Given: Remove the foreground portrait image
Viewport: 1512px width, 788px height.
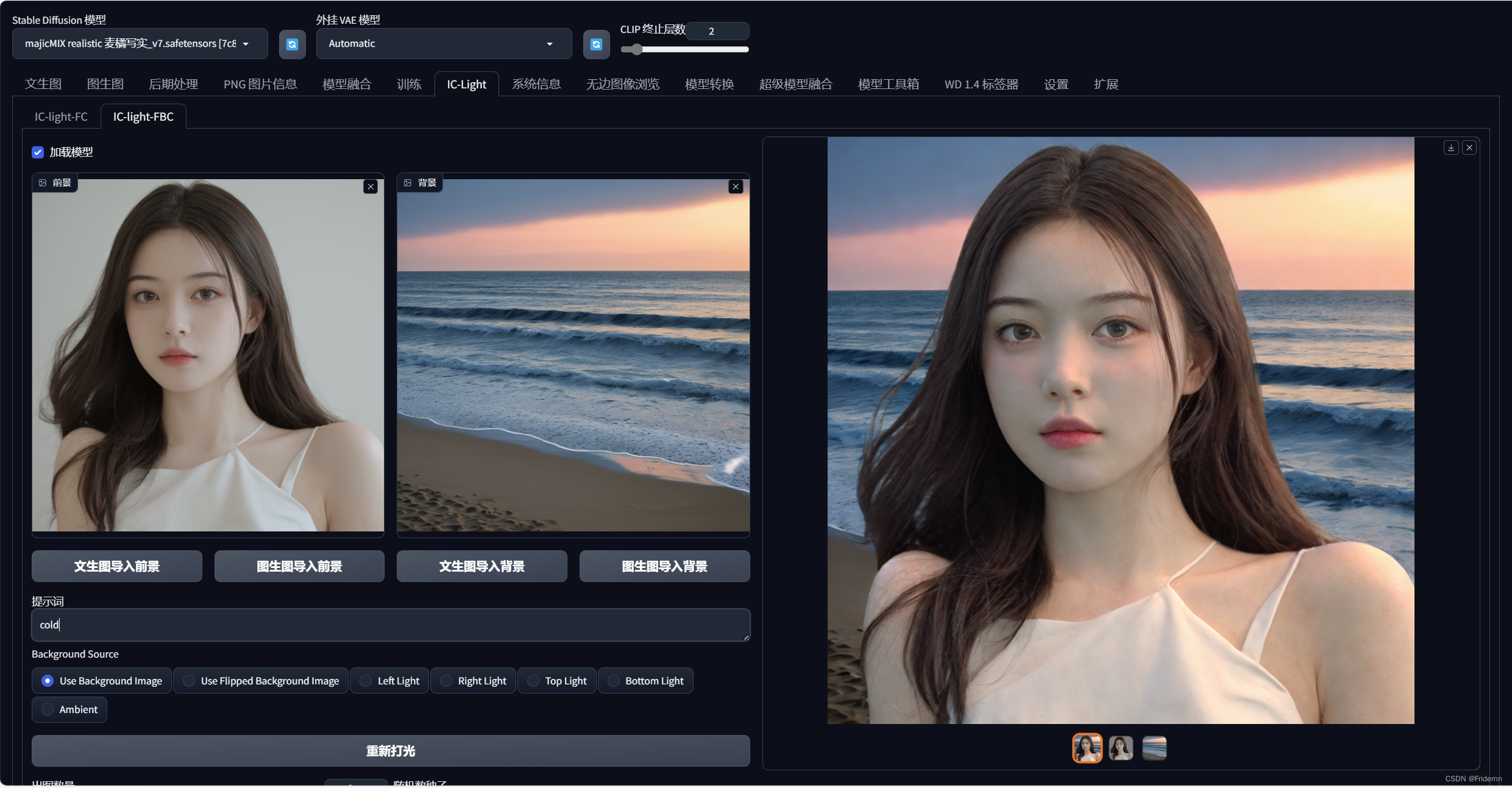Looking at the screenshot, I should [x=371, y=186].
